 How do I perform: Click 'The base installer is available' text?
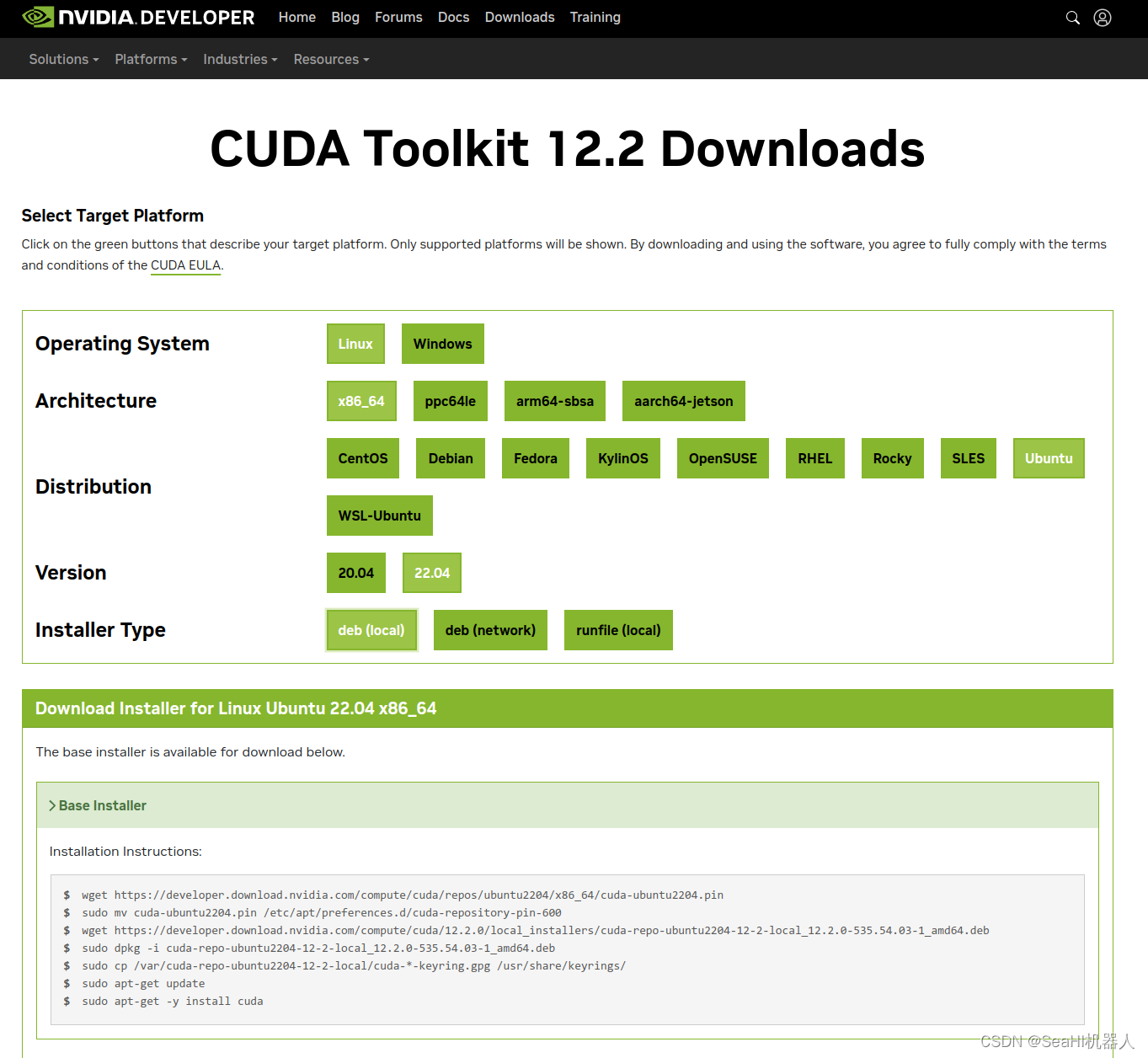click(x=190, y=752)
